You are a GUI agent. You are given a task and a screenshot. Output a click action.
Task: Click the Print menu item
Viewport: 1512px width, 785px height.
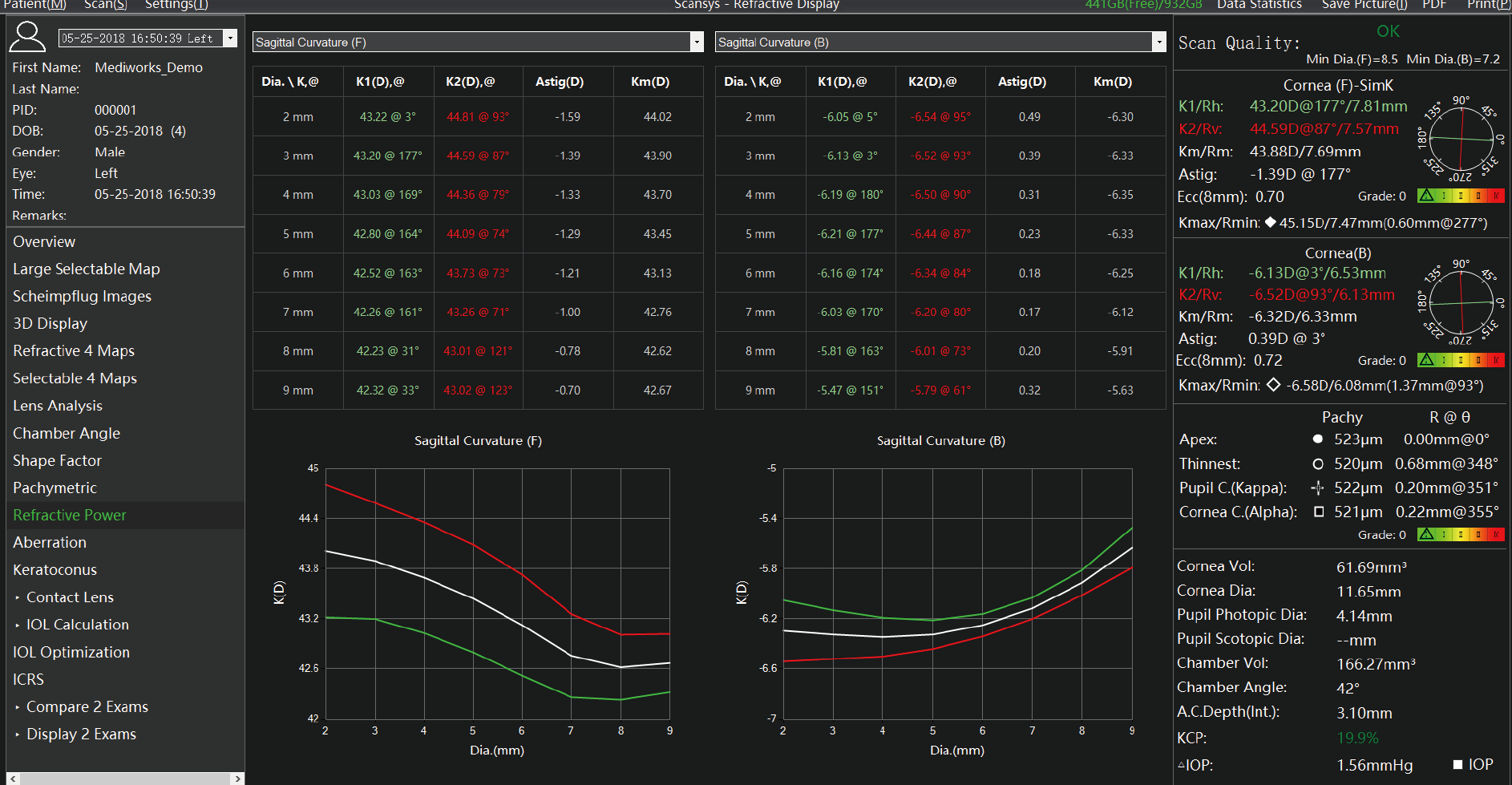(1488, 5)
